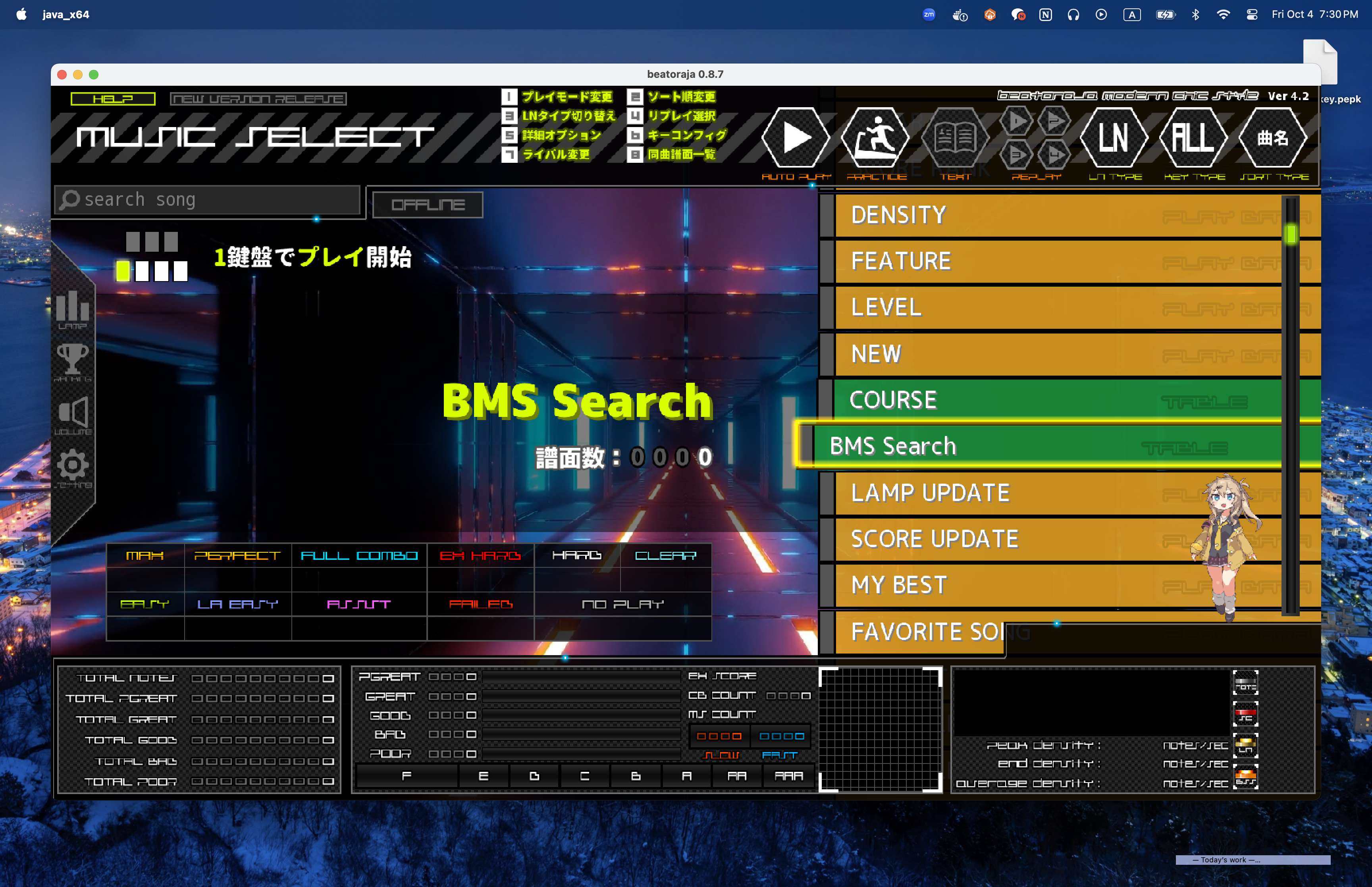Toggle the LN Type hexagon

pyautogui.click(x=1113, y=138)
